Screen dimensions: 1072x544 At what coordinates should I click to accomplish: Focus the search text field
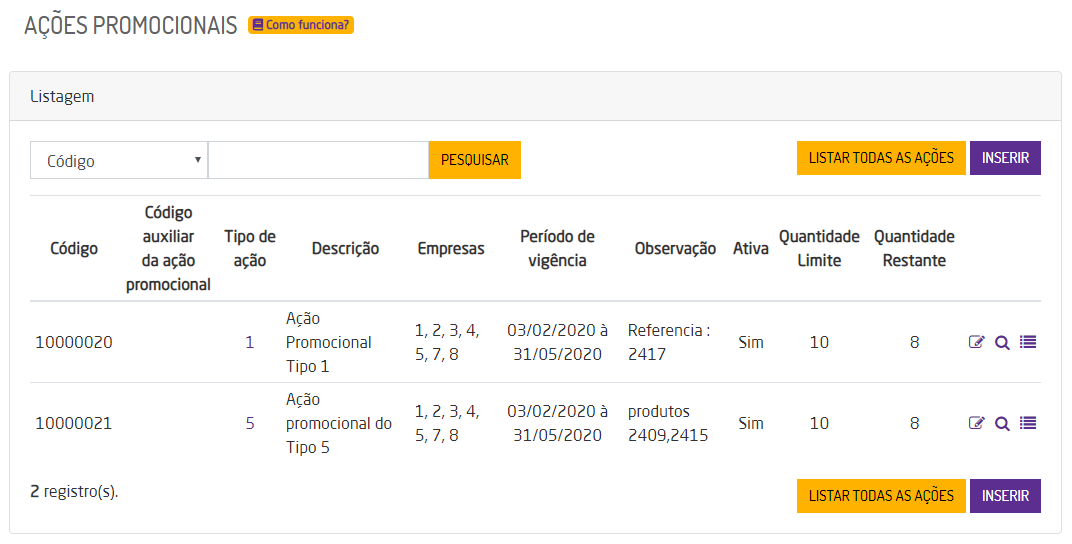pyautogui.click(x=318, y=160)
